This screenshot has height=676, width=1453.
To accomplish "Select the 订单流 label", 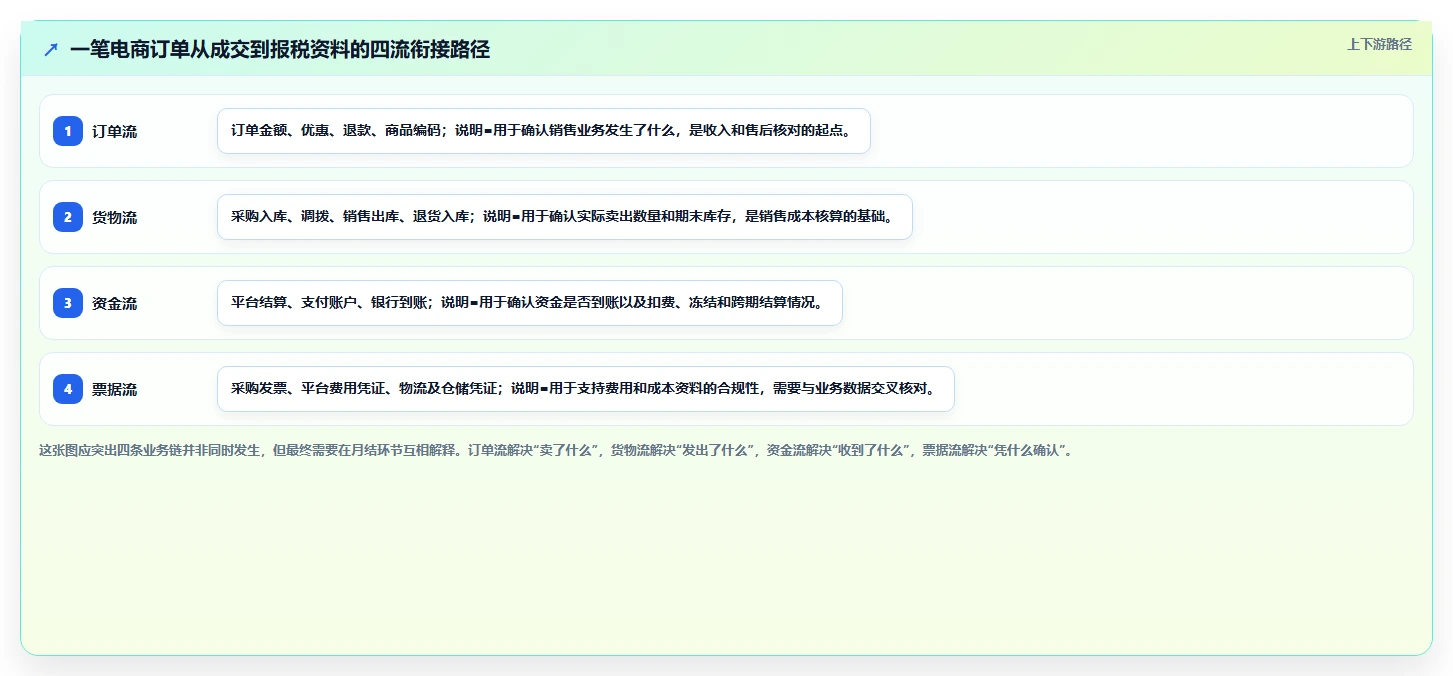I will click(115, 131).
